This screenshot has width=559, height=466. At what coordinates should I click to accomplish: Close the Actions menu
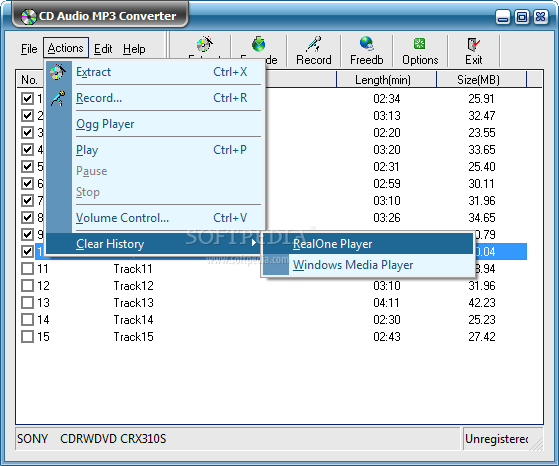pos(66,48)
